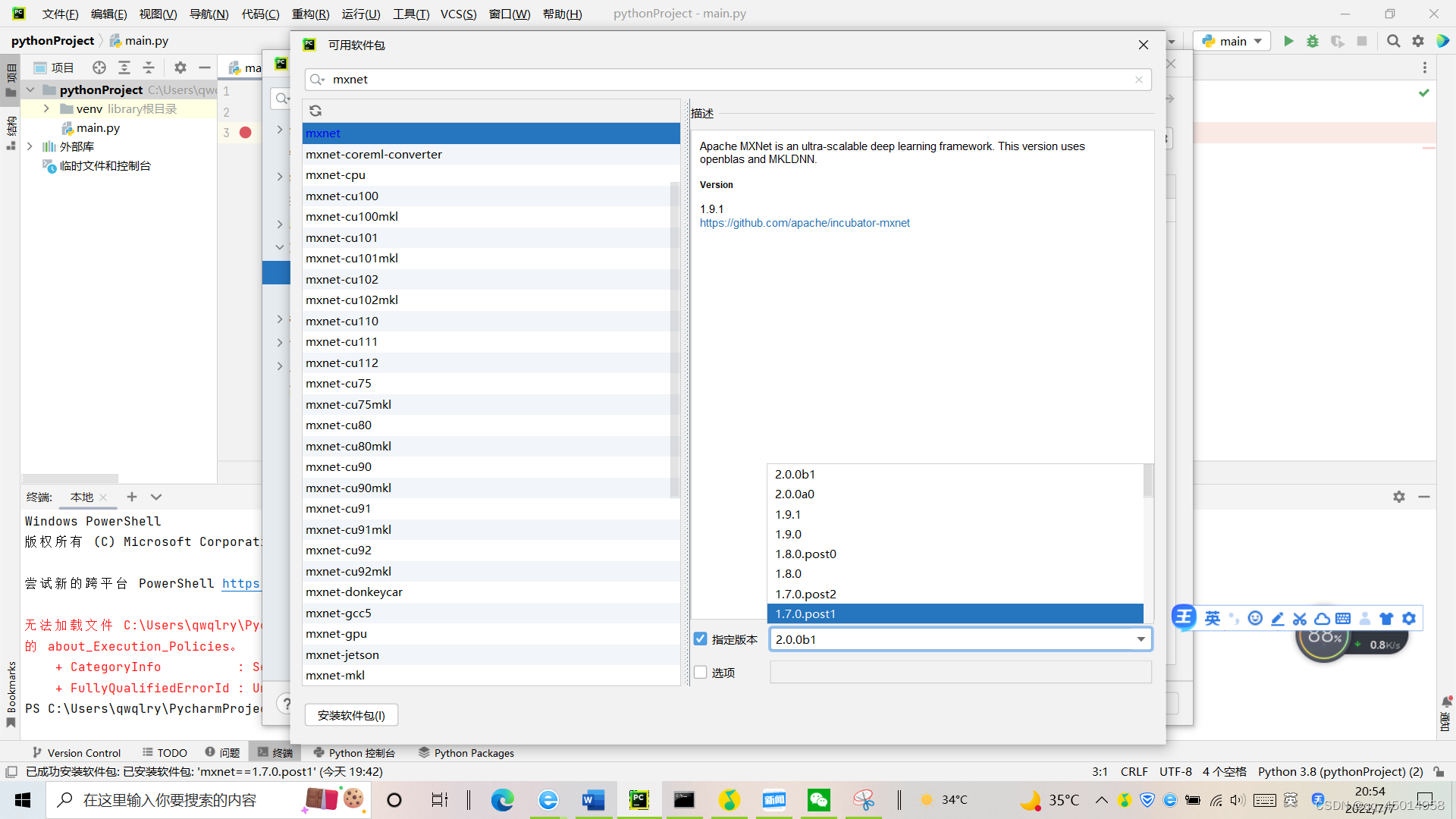This screenshot has height=819, width=1456.
Task: Select version 1.7.0.post1 in list
Action: 955,613
